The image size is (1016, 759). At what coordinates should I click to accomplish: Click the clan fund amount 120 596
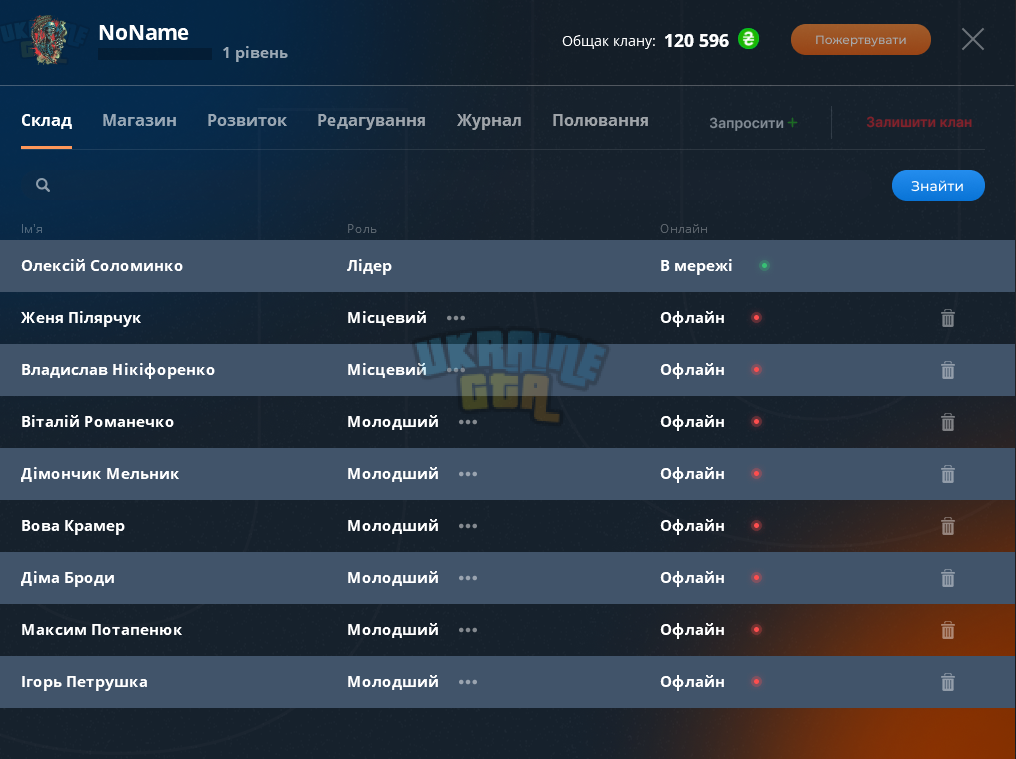(697, 41)
